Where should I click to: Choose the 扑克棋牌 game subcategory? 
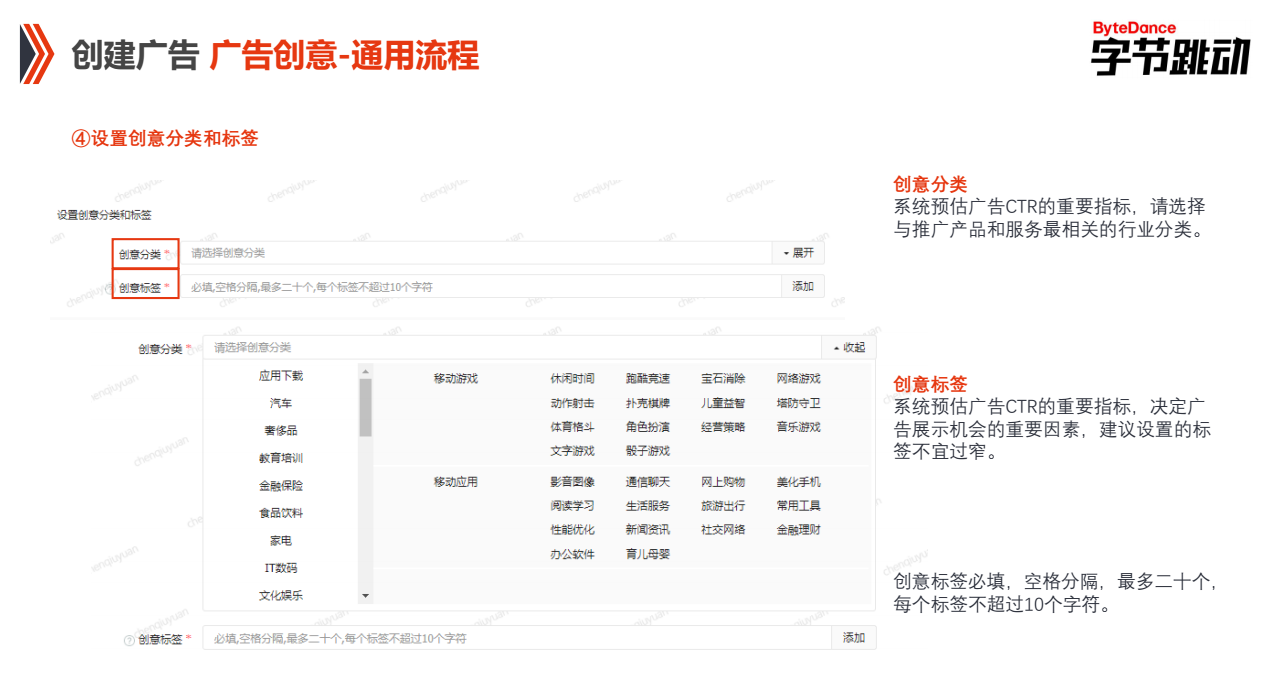point(648,403)
